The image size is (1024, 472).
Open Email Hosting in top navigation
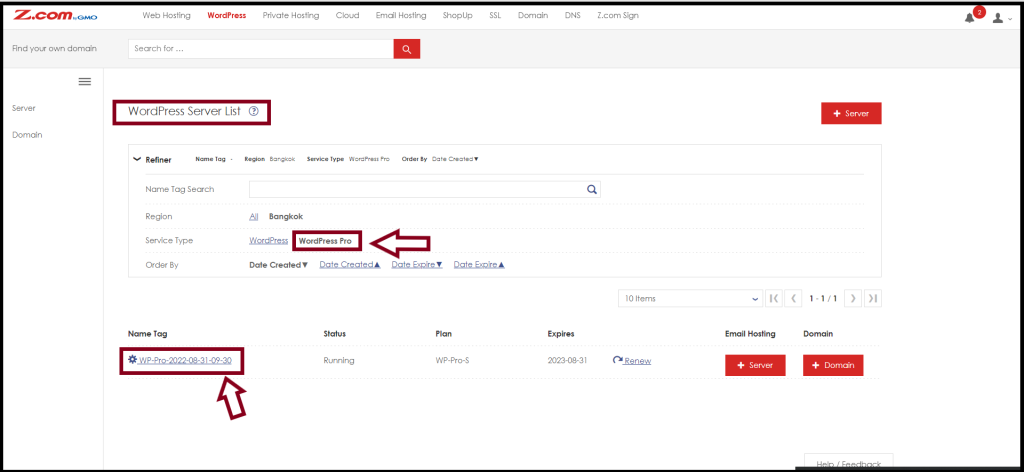point(401,16)
